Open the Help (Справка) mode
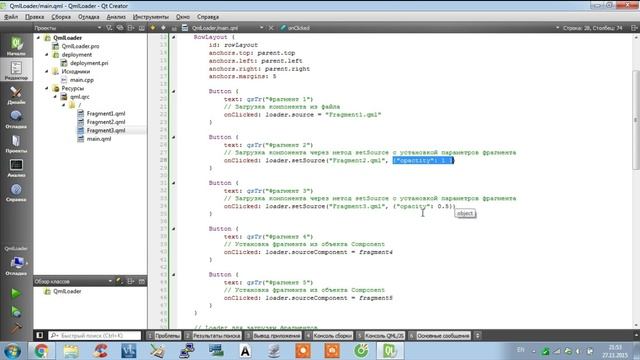The height and width of the screenshot is (360, 640). [x=16, y=192]
